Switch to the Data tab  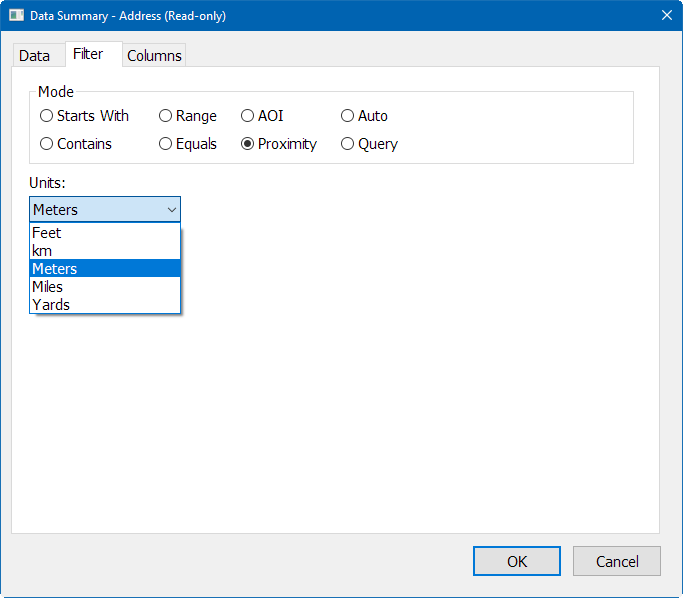point(34,56)
